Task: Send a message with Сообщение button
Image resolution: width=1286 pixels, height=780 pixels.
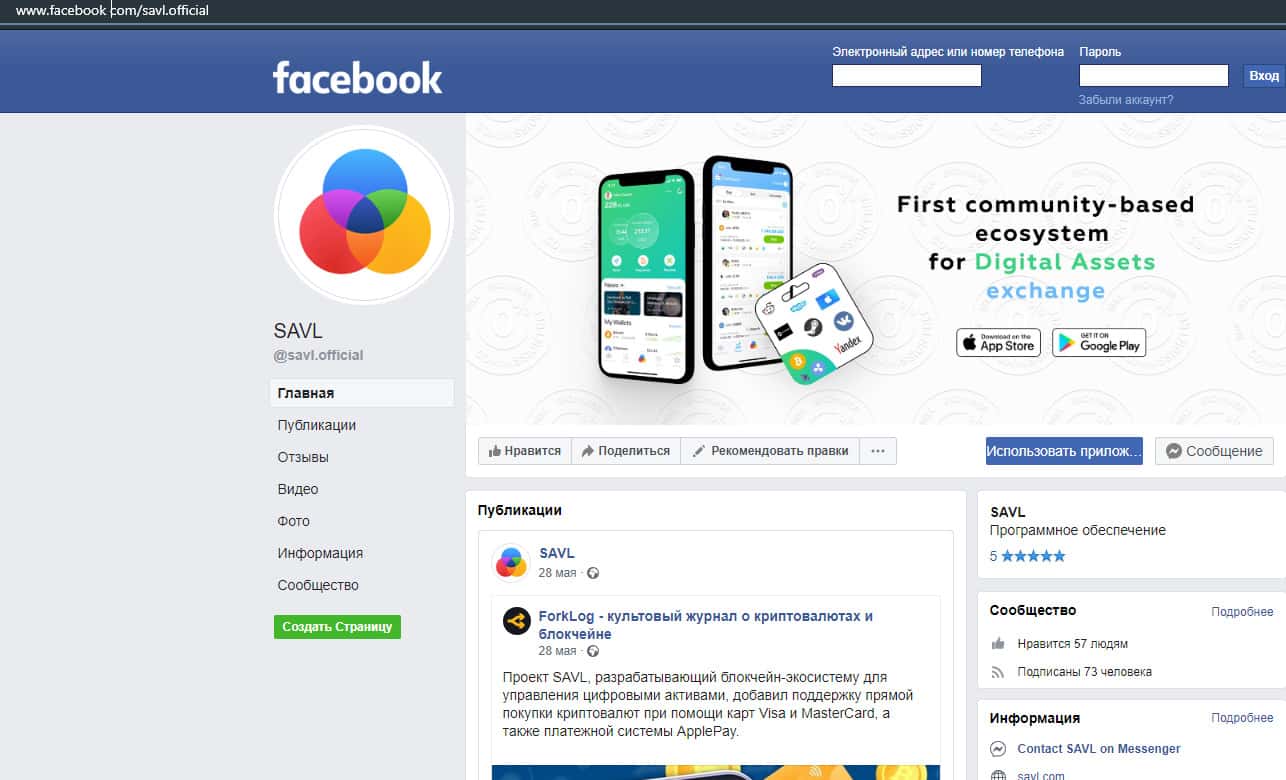Action: pos(1214,451)
